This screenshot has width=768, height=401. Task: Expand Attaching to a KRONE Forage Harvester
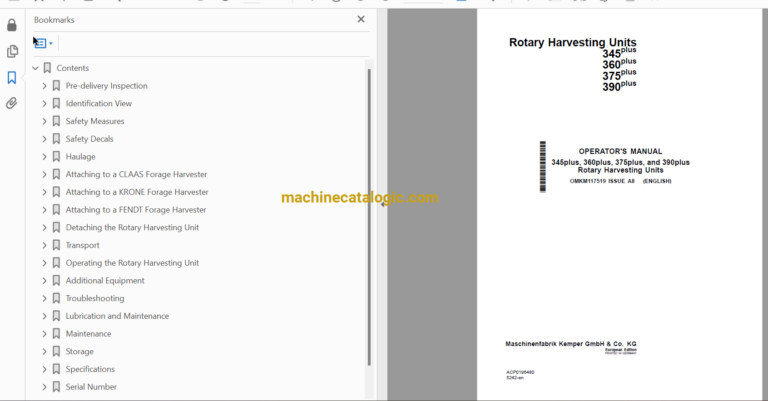pos(45,192)
